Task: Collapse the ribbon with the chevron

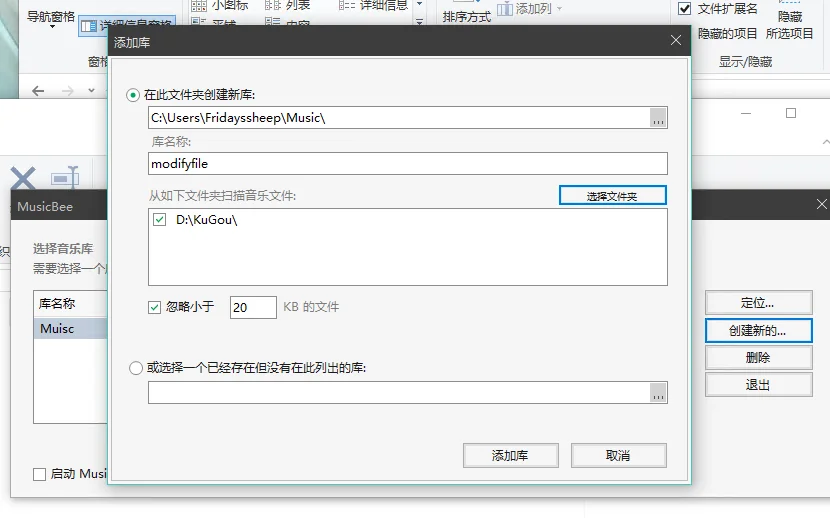Action: coord(826,142)
